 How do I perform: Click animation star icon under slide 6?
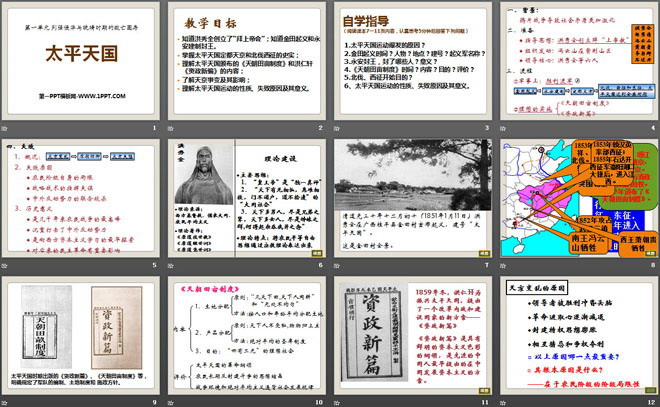pos(171,266)
